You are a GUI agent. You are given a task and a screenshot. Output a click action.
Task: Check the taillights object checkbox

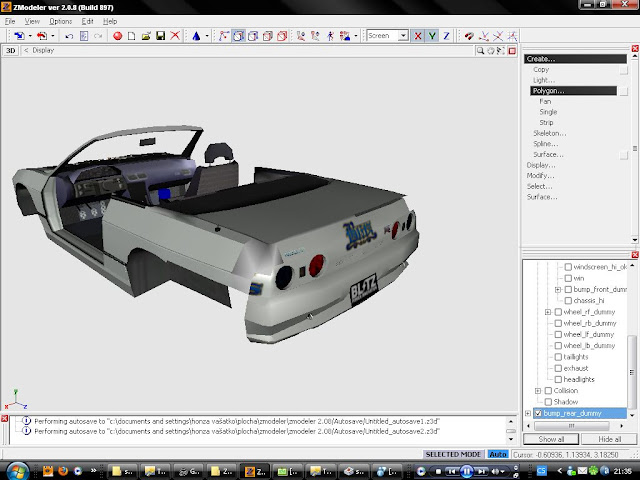coord(558,357)
